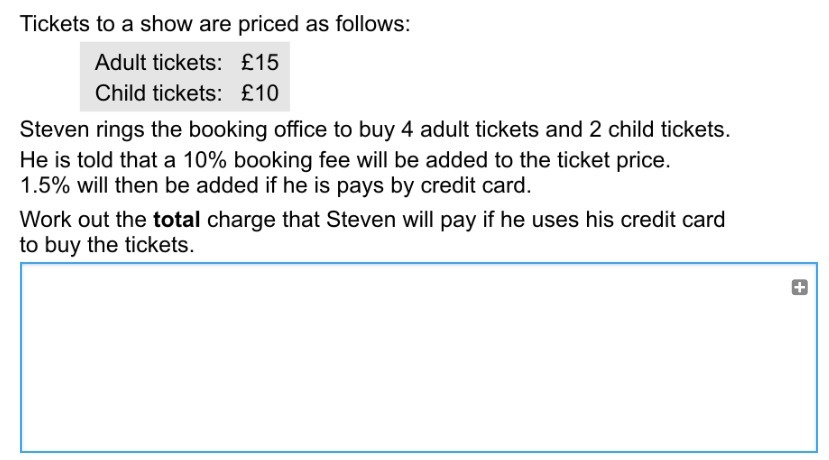Click the £15 adult ticket price
Screen dimensions: 829x460
coord(260,63)
